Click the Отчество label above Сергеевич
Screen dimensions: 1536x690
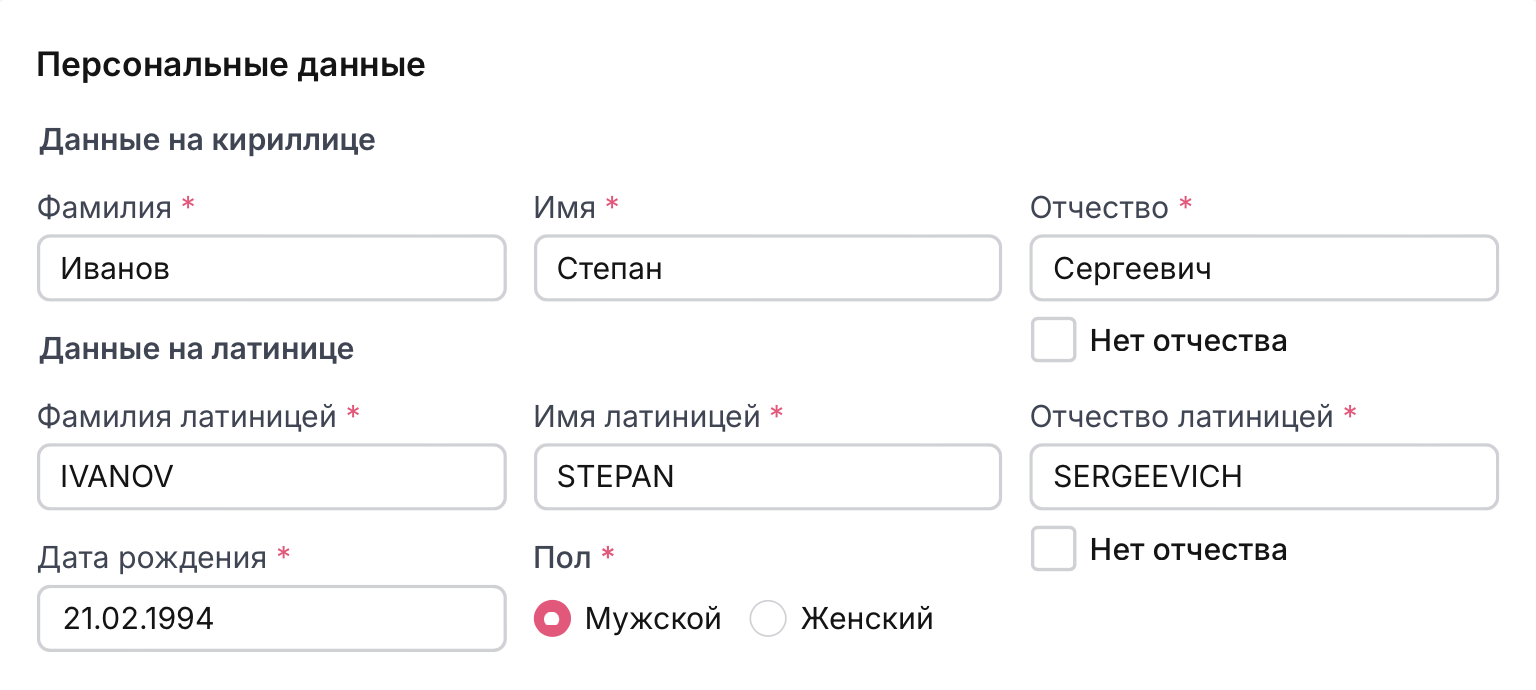pos(1099,207)
